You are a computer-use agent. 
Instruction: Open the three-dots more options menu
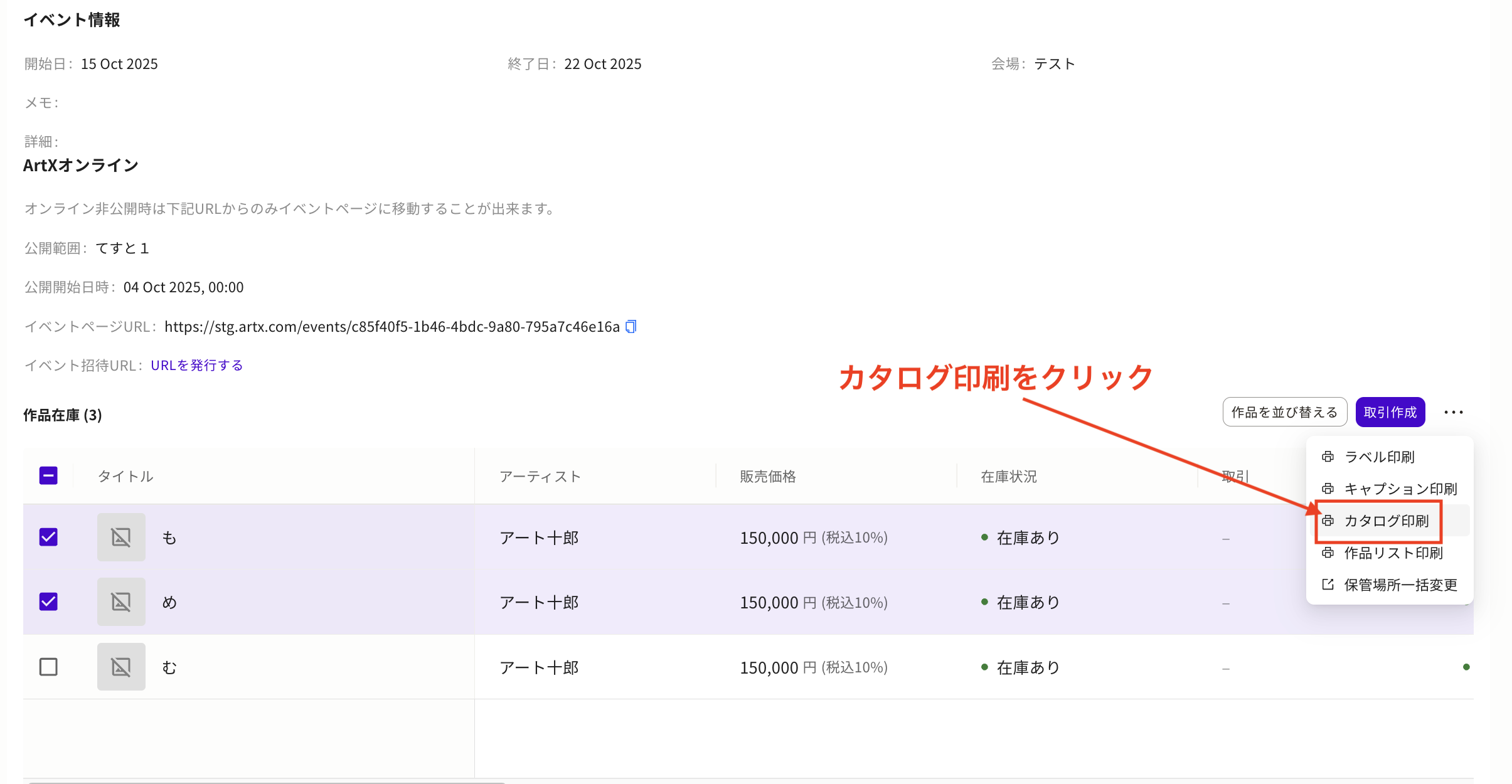[1453, 412]
